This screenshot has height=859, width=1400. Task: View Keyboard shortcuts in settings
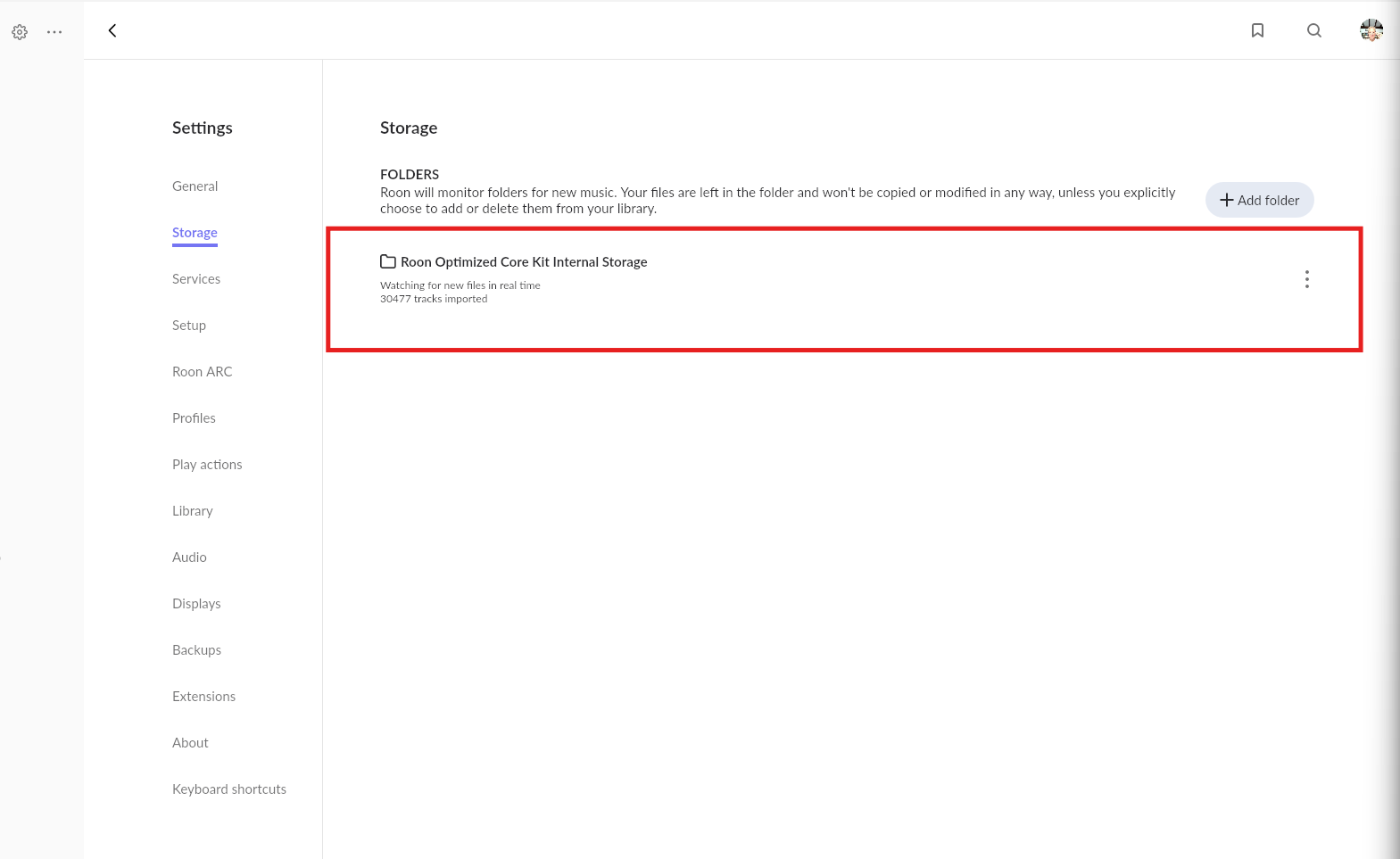(x=229, y=789)
